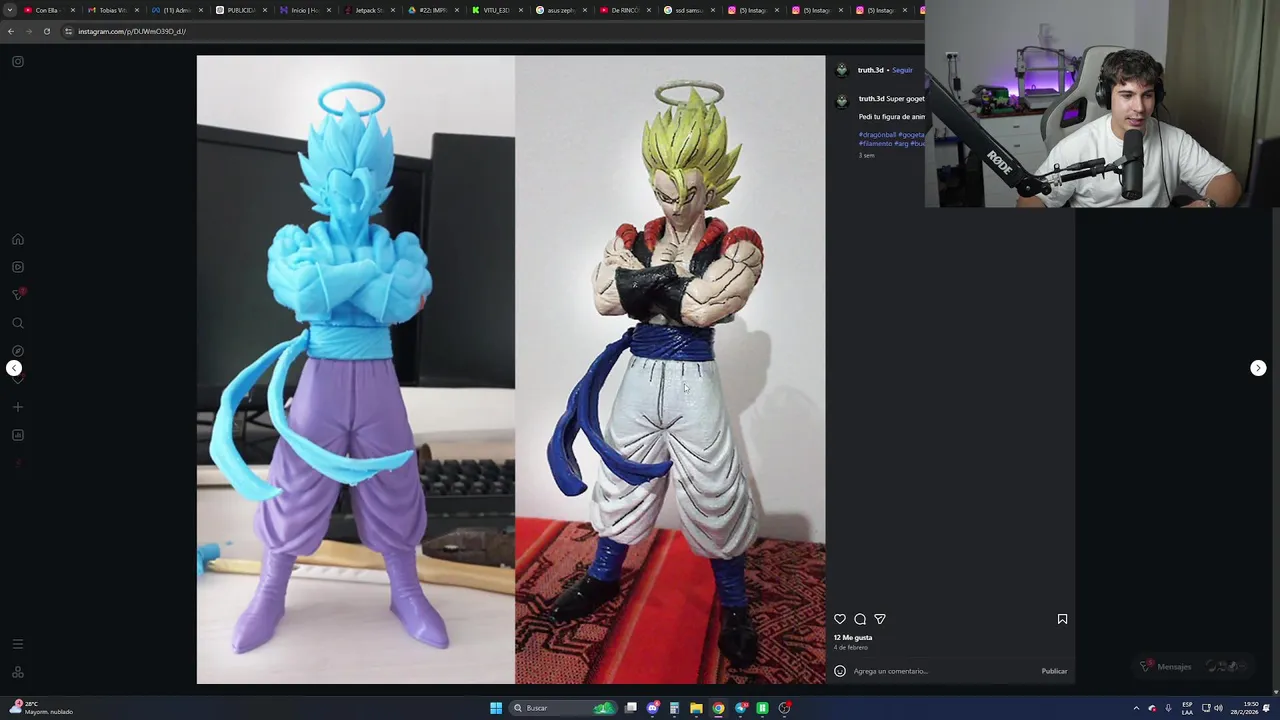The width and height of the screenshot is (1280, 720).
Task: Open hamburger More menu in sidebar
Action: tap(18, 644)
